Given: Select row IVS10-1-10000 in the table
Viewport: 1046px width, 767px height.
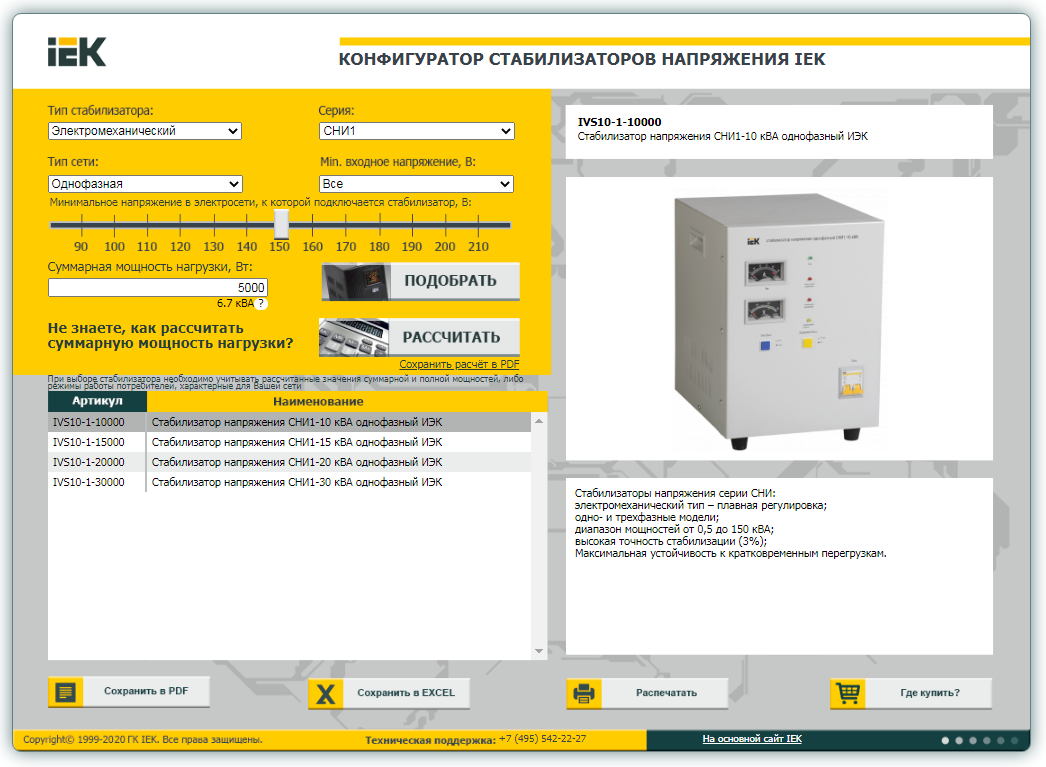Looking at the screenshot, I should [290, 422].
